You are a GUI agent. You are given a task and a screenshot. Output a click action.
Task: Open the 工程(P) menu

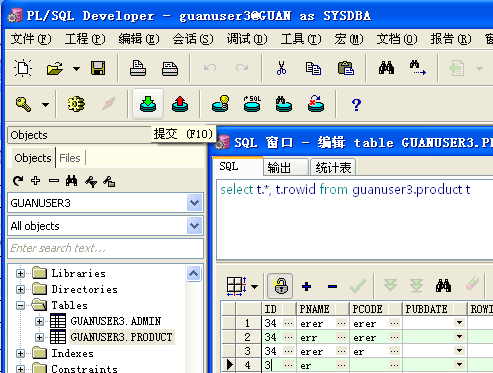(85, 39)
